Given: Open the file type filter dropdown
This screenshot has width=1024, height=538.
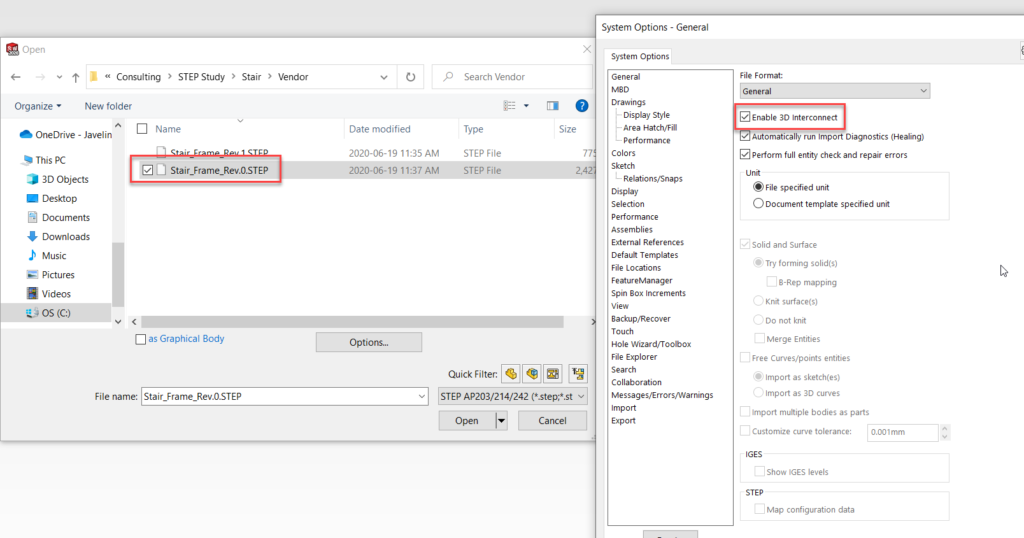Looking at the screenshot, I should (513, 396).
